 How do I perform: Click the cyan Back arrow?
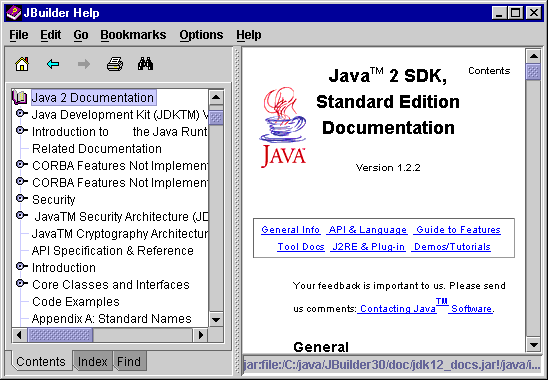53,64
